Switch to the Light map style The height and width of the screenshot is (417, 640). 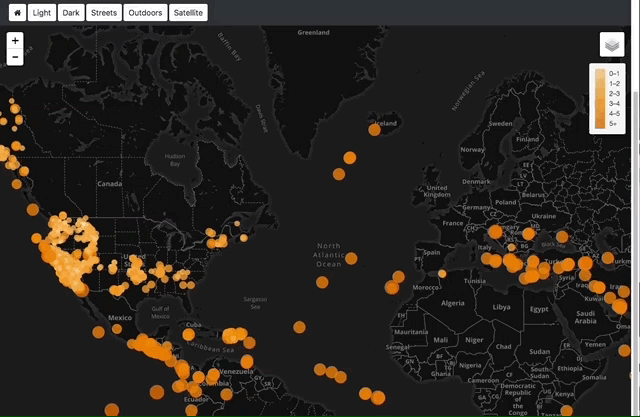[42, 13]
